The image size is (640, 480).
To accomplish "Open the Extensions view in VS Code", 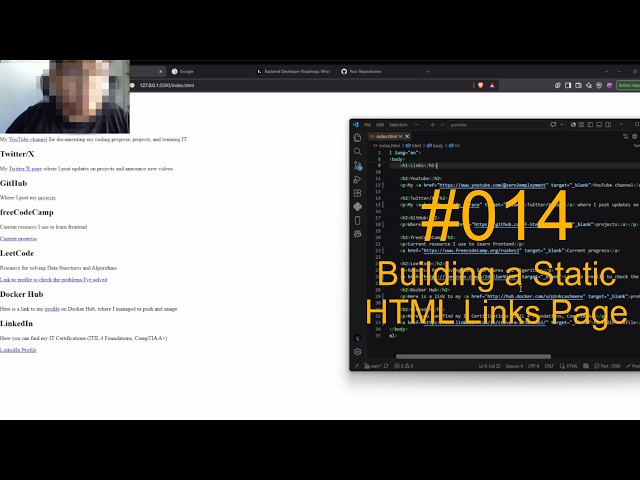I will tap(358, 193).
